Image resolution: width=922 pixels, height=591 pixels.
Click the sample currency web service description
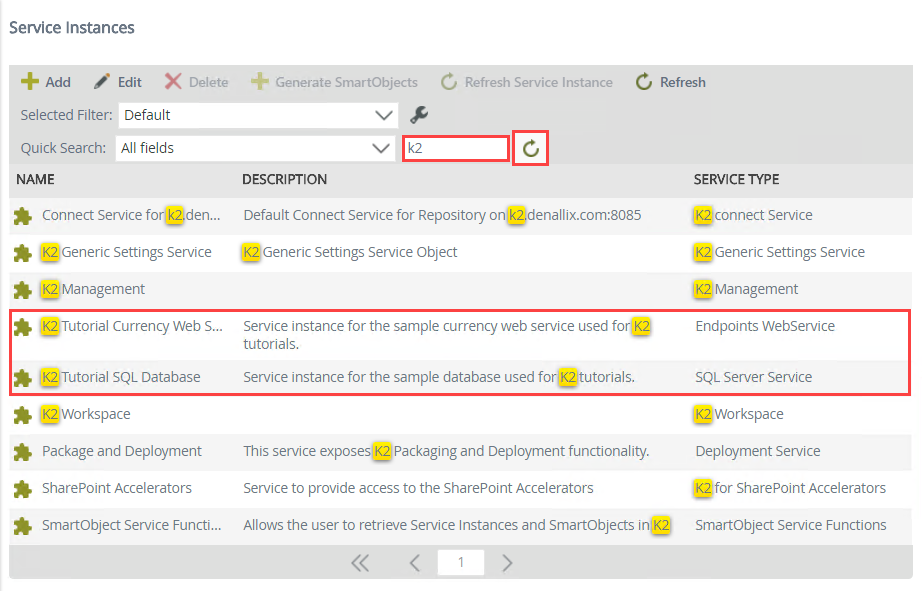coord(447,335)
